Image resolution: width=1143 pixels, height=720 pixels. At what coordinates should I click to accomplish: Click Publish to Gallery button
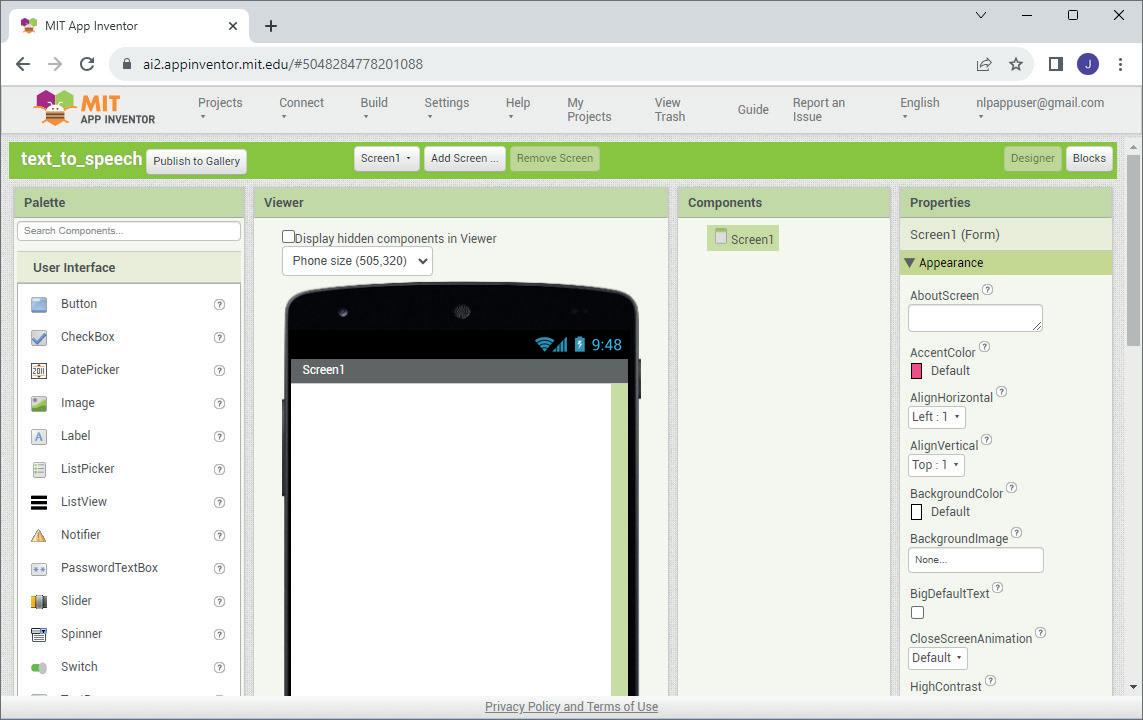coord(196,161)
